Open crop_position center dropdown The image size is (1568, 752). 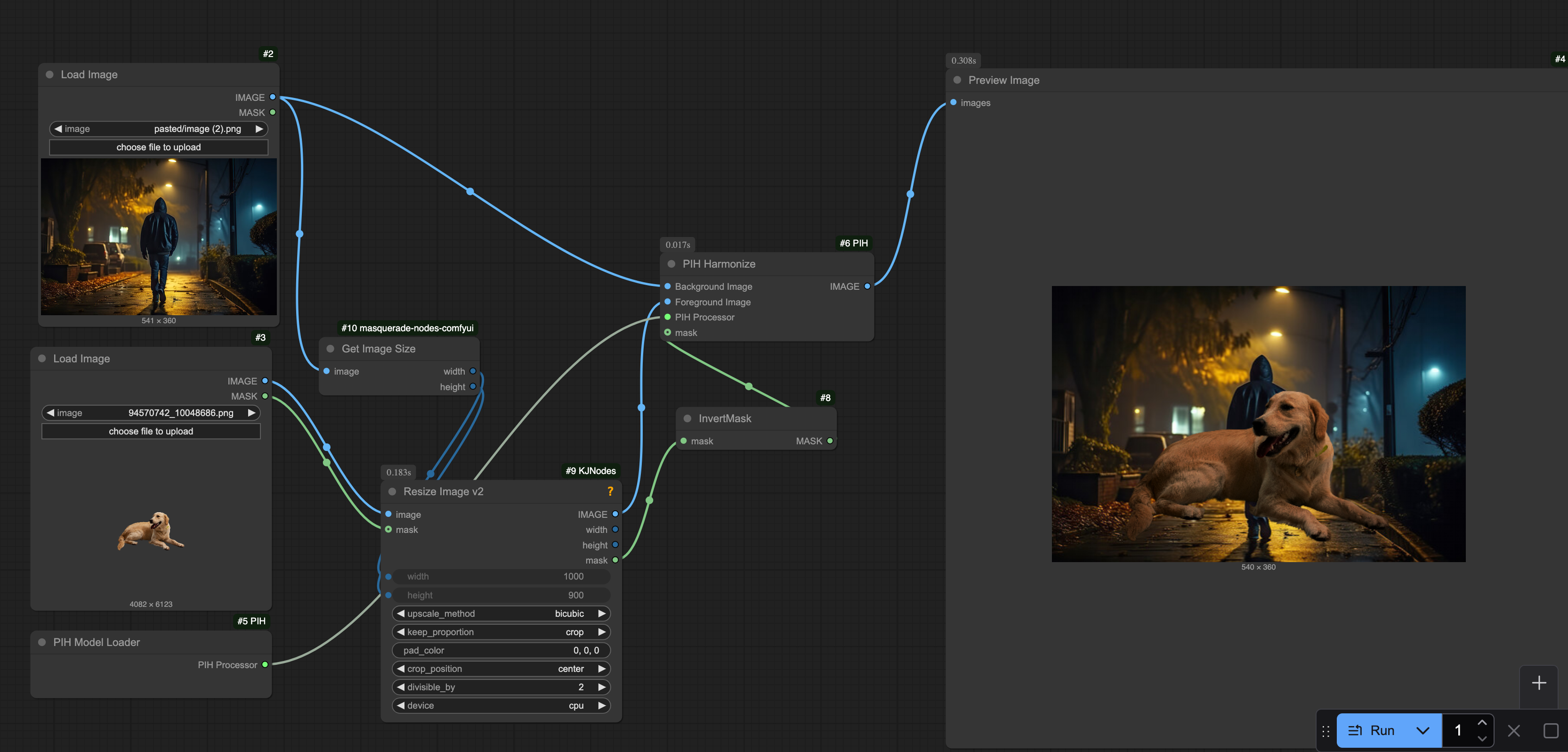[501, 668]
